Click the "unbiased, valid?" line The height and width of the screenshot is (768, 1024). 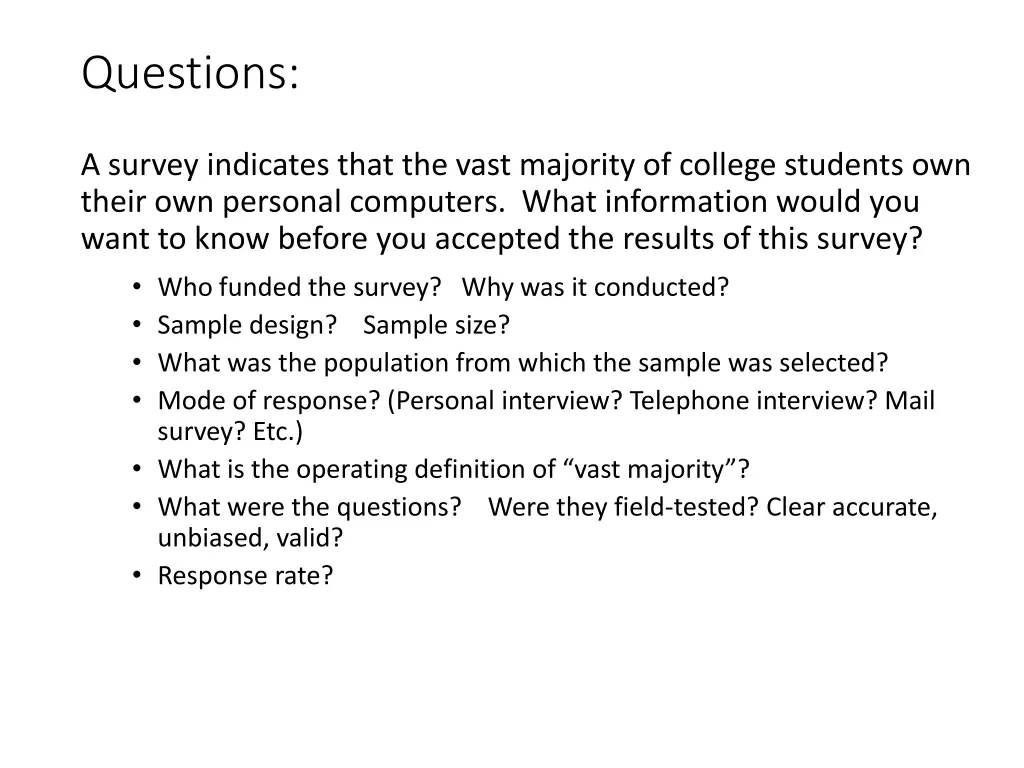(x=250, y=538)
